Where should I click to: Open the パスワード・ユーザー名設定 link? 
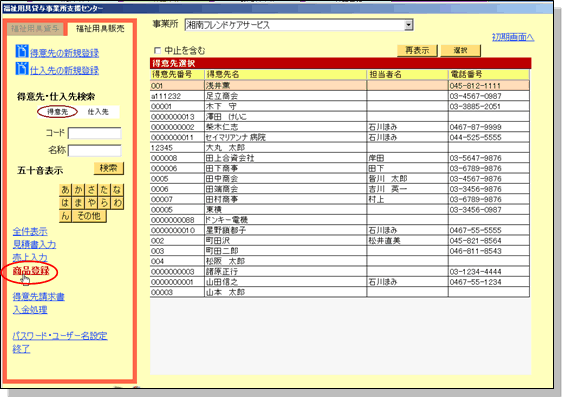60,336
